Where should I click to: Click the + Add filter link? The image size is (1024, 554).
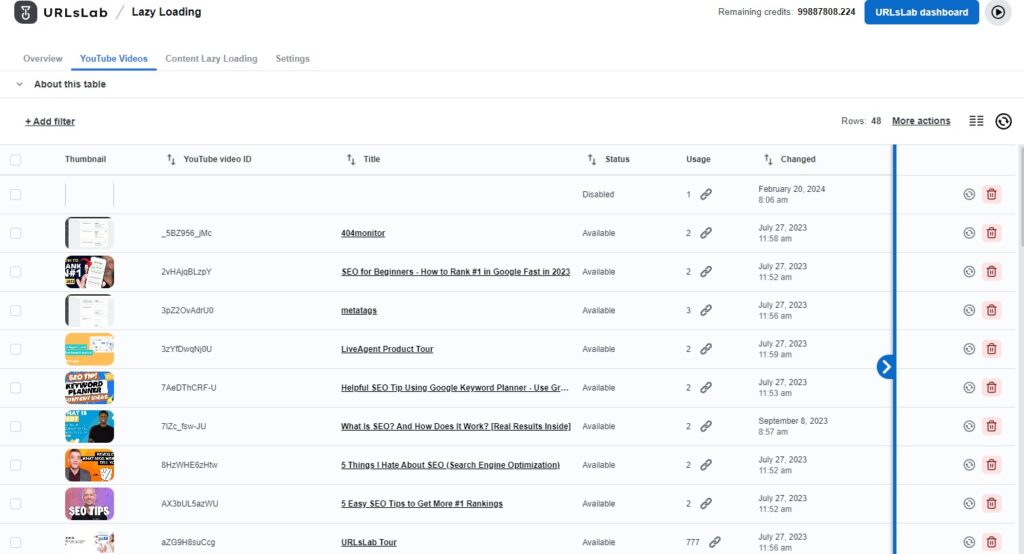coord(50,122)
